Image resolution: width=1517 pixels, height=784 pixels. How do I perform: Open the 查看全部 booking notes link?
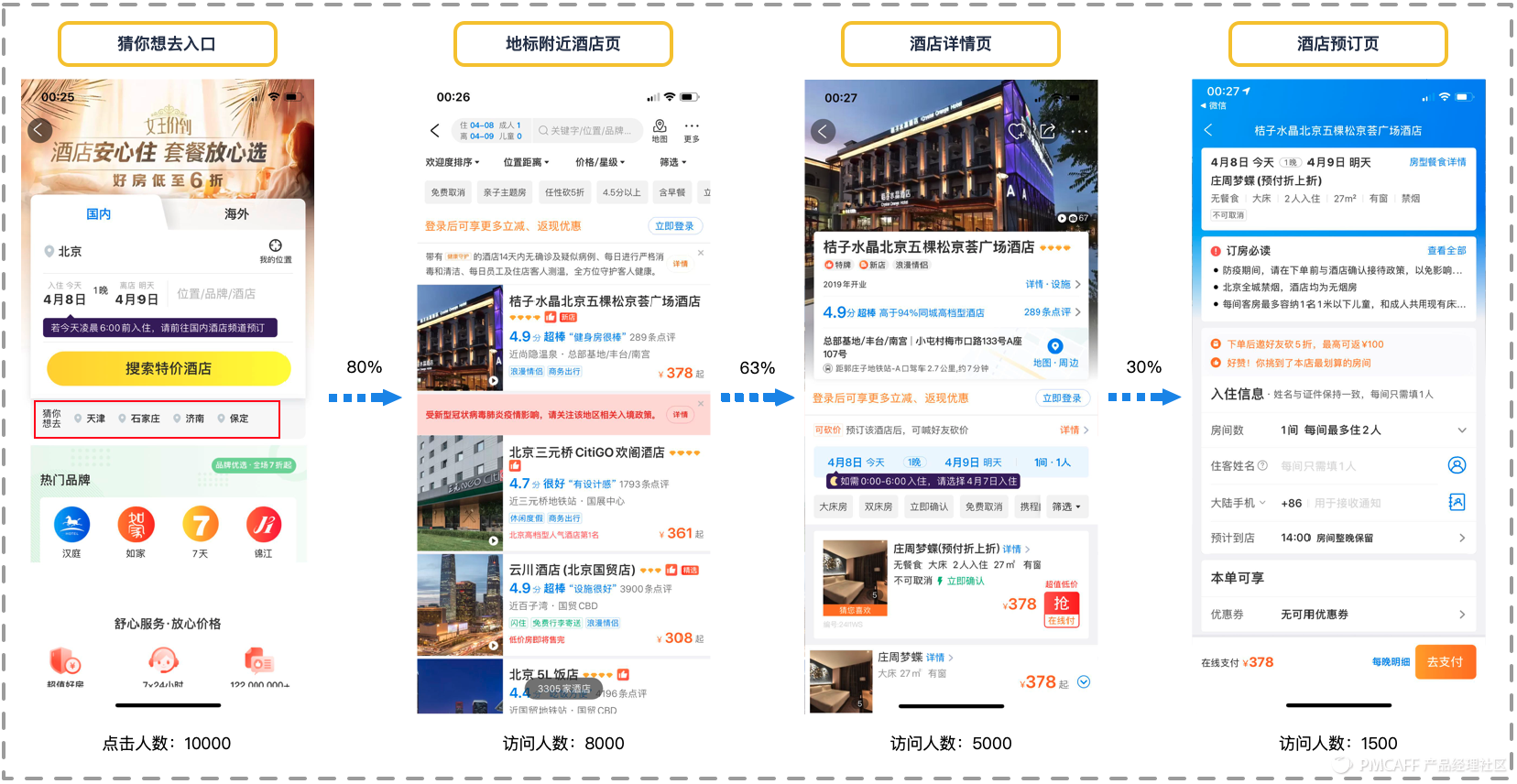1446,251
